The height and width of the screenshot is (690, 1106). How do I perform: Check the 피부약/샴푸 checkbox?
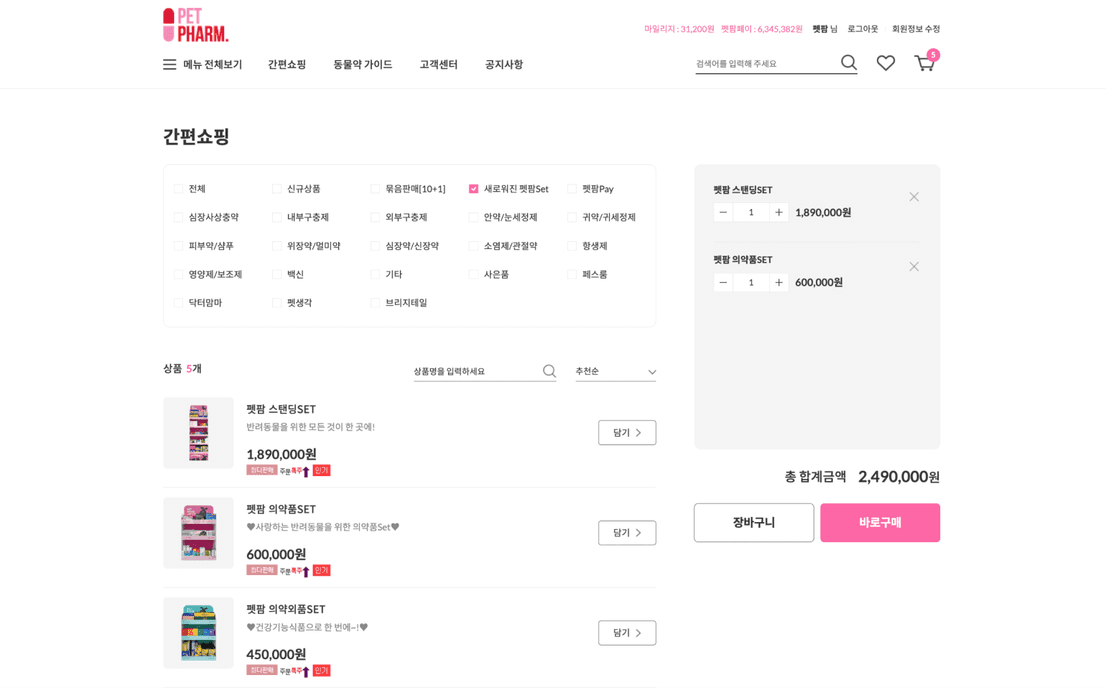(178, 246)
